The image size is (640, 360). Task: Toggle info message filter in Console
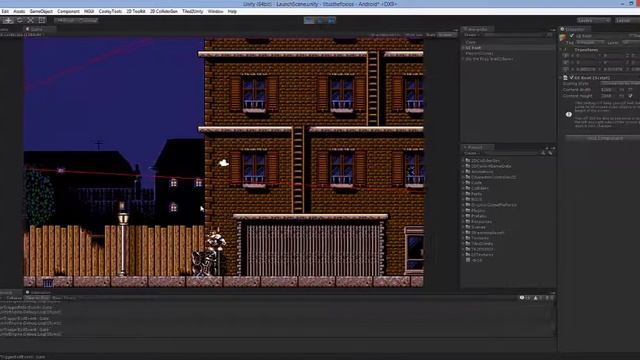tap(524, 298)
